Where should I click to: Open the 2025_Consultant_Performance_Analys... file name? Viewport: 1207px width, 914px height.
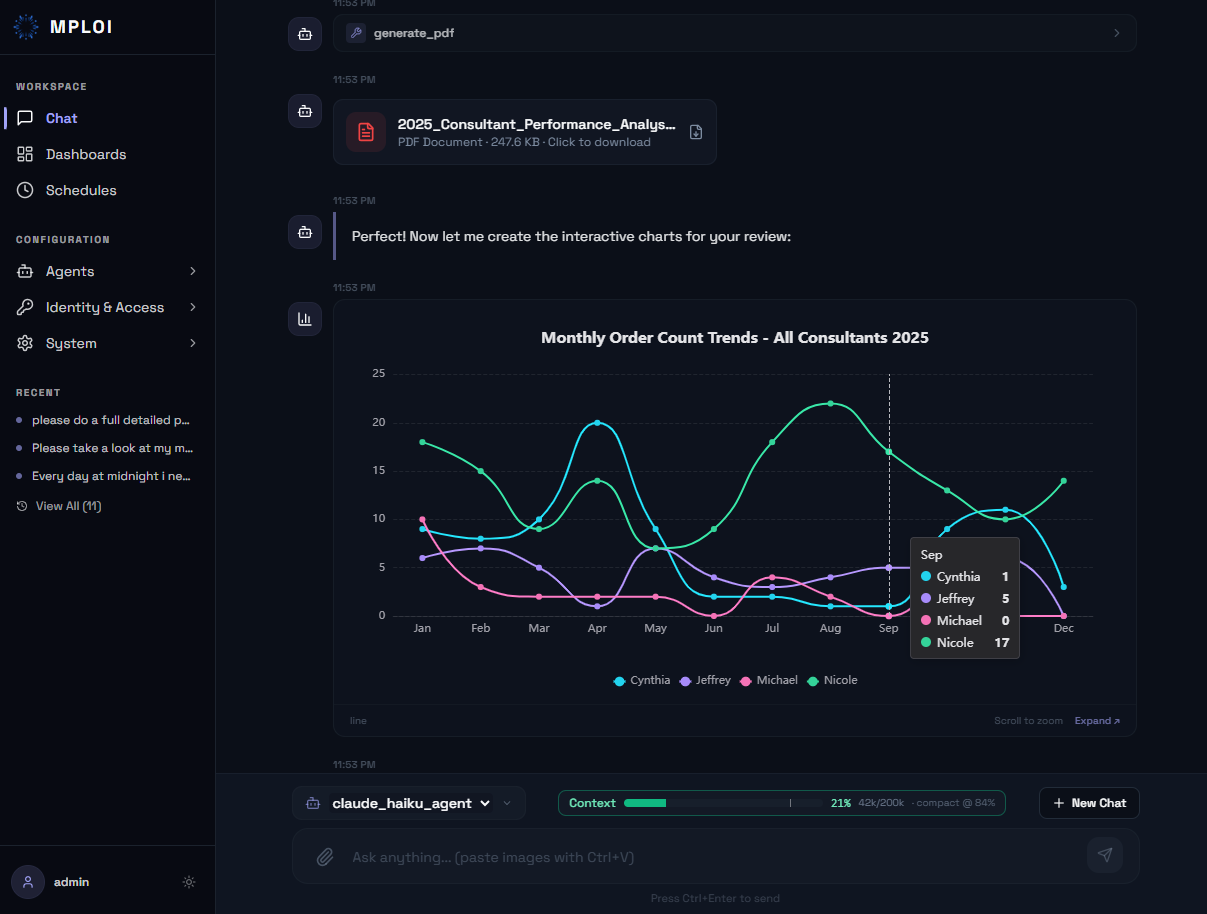coord(537,124)
